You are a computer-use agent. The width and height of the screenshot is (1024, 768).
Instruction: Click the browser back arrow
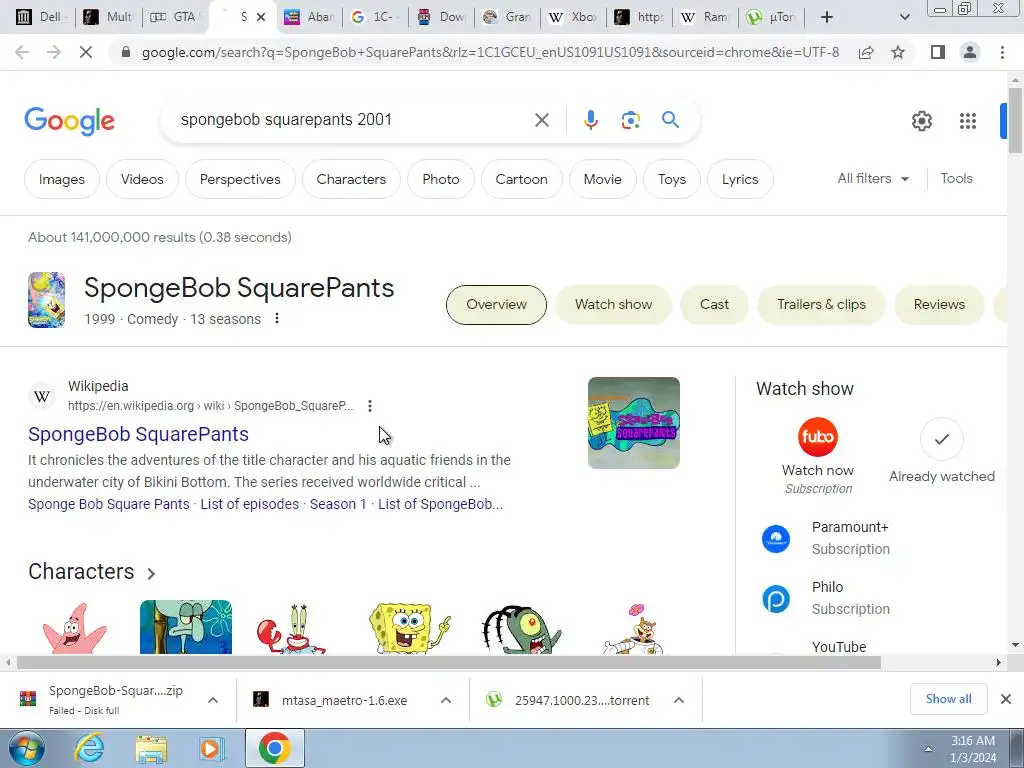click(x=22, y=52)
